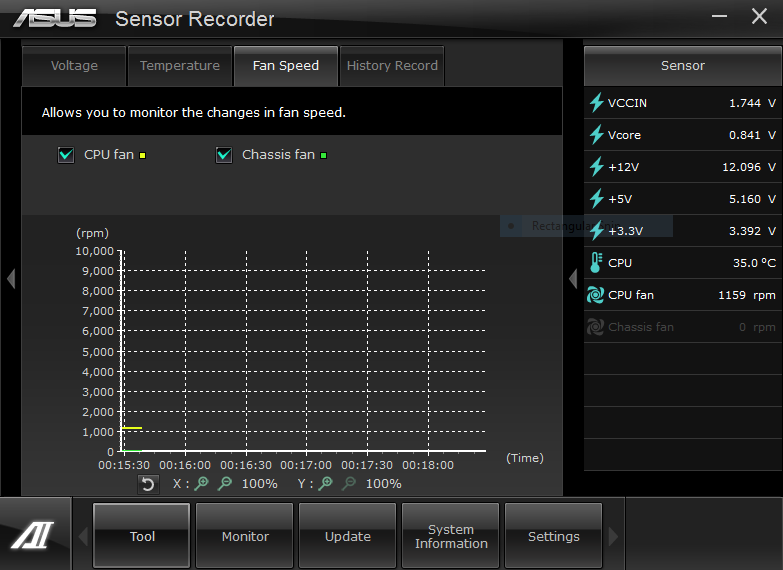Click the yellow CPU fan line on graph
The width and height of the screenshot is (783, 570).
click(132, 428)
